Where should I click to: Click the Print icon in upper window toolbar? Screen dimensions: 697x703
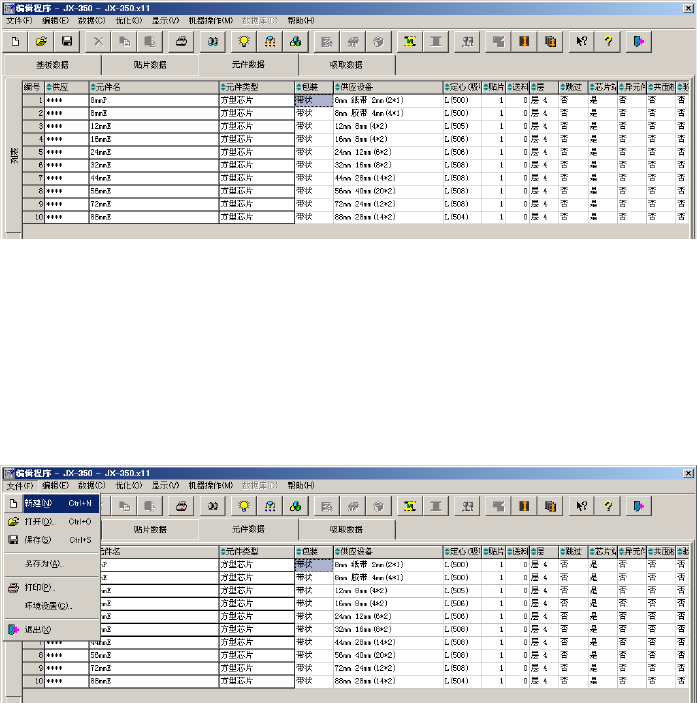[x=181, y=42]
